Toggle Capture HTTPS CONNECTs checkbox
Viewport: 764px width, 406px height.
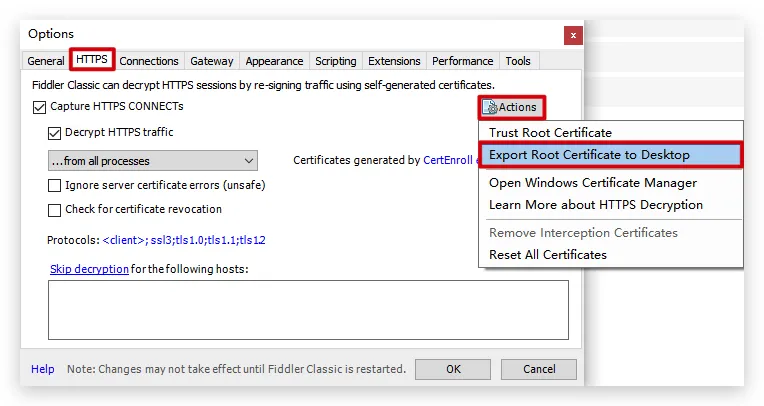coord(39,107)
